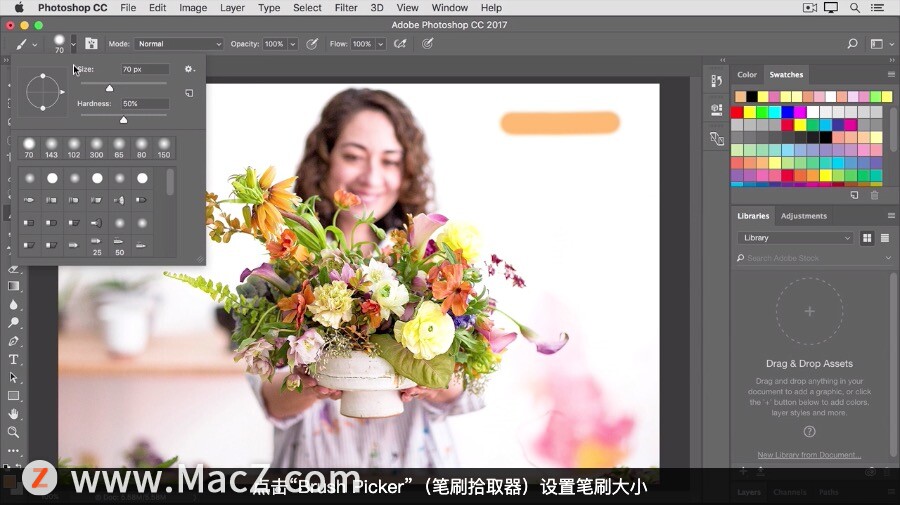Viewport: 900px width, 505px height.
Task: Open the Filter menu
Action: coord(346,8)
